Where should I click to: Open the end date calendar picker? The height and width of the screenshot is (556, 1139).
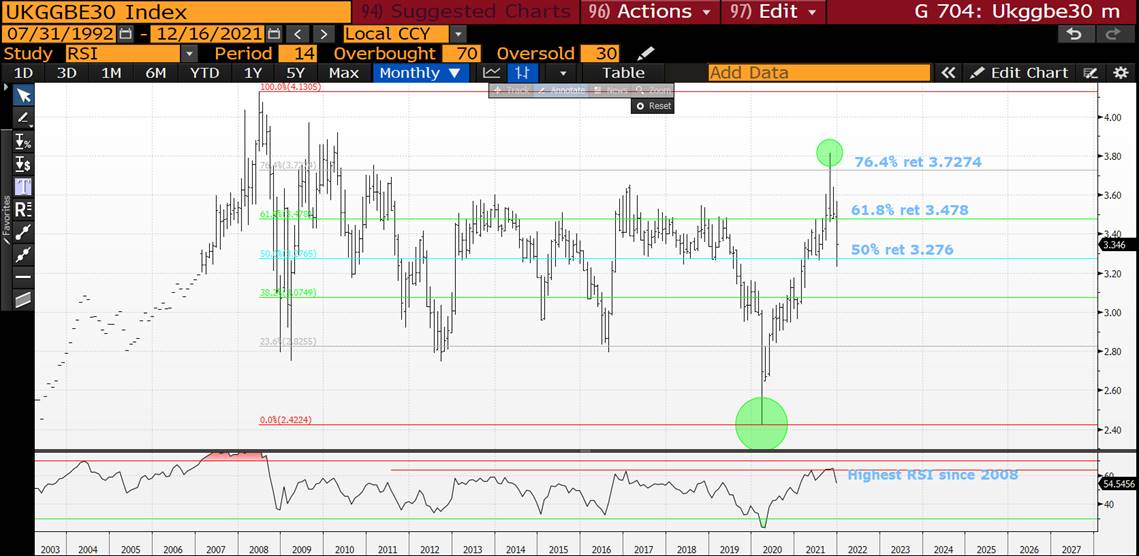[x=273, y=34]
